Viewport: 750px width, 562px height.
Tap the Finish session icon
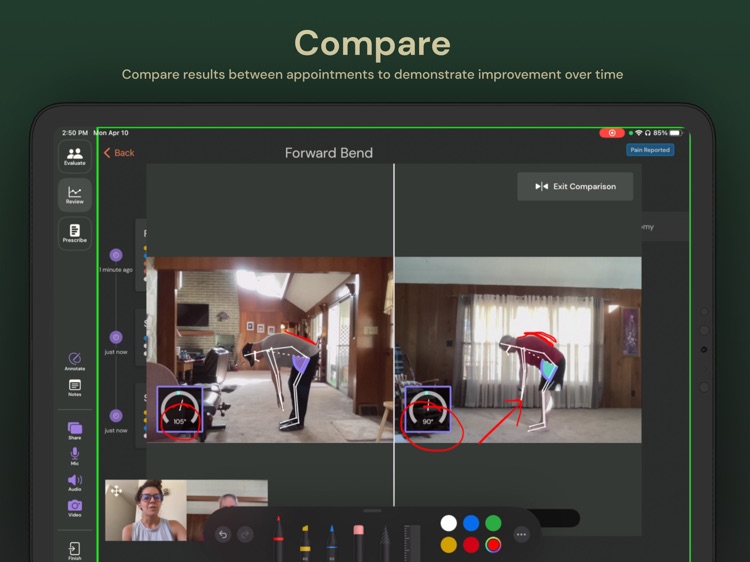click(x=75, y=551)
